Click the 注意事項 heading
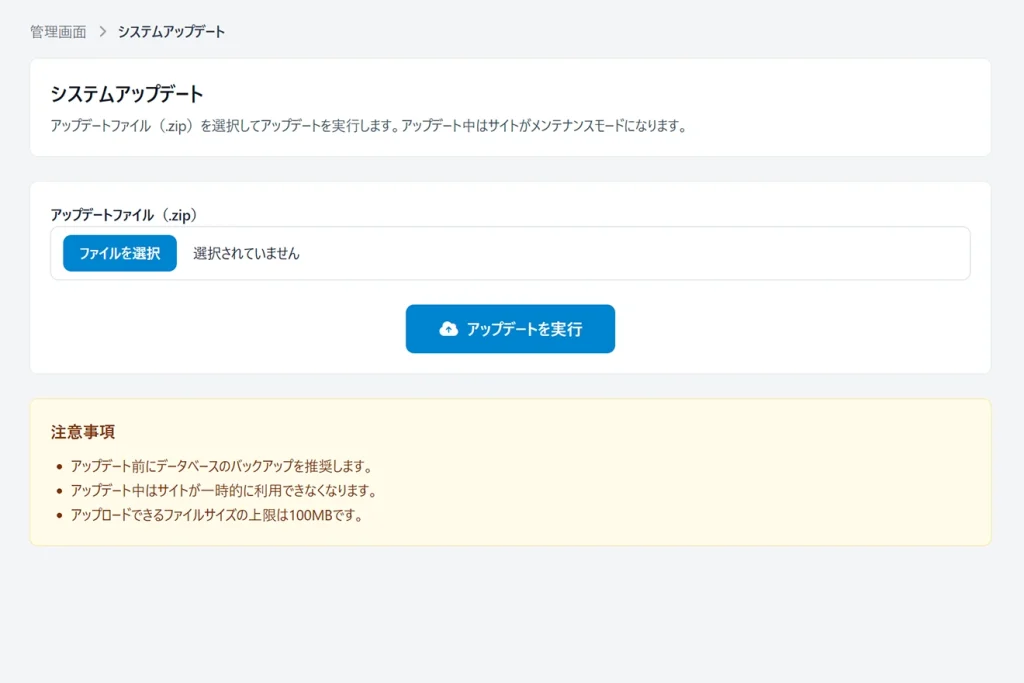This screenshot has width=1024, height=683. [x=83, y=432]
